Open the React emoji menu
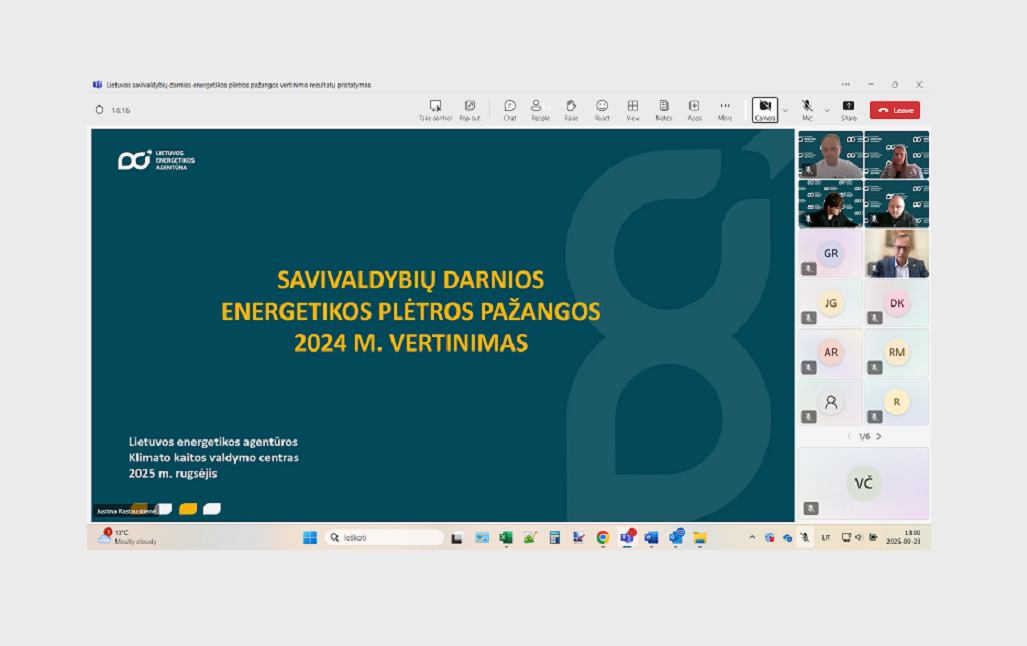Viewport: 1027px width, 646px height. pyautogui.click(x=602, y=110)
